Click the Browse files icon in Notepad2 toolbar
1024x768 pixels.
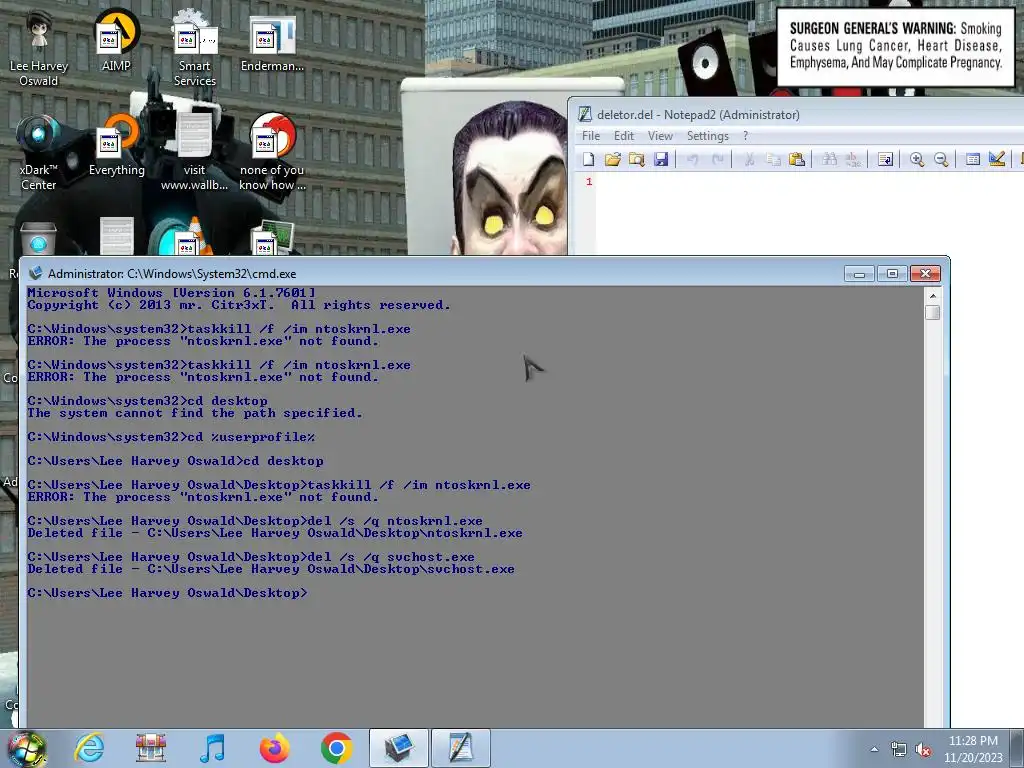pos(637,159)
